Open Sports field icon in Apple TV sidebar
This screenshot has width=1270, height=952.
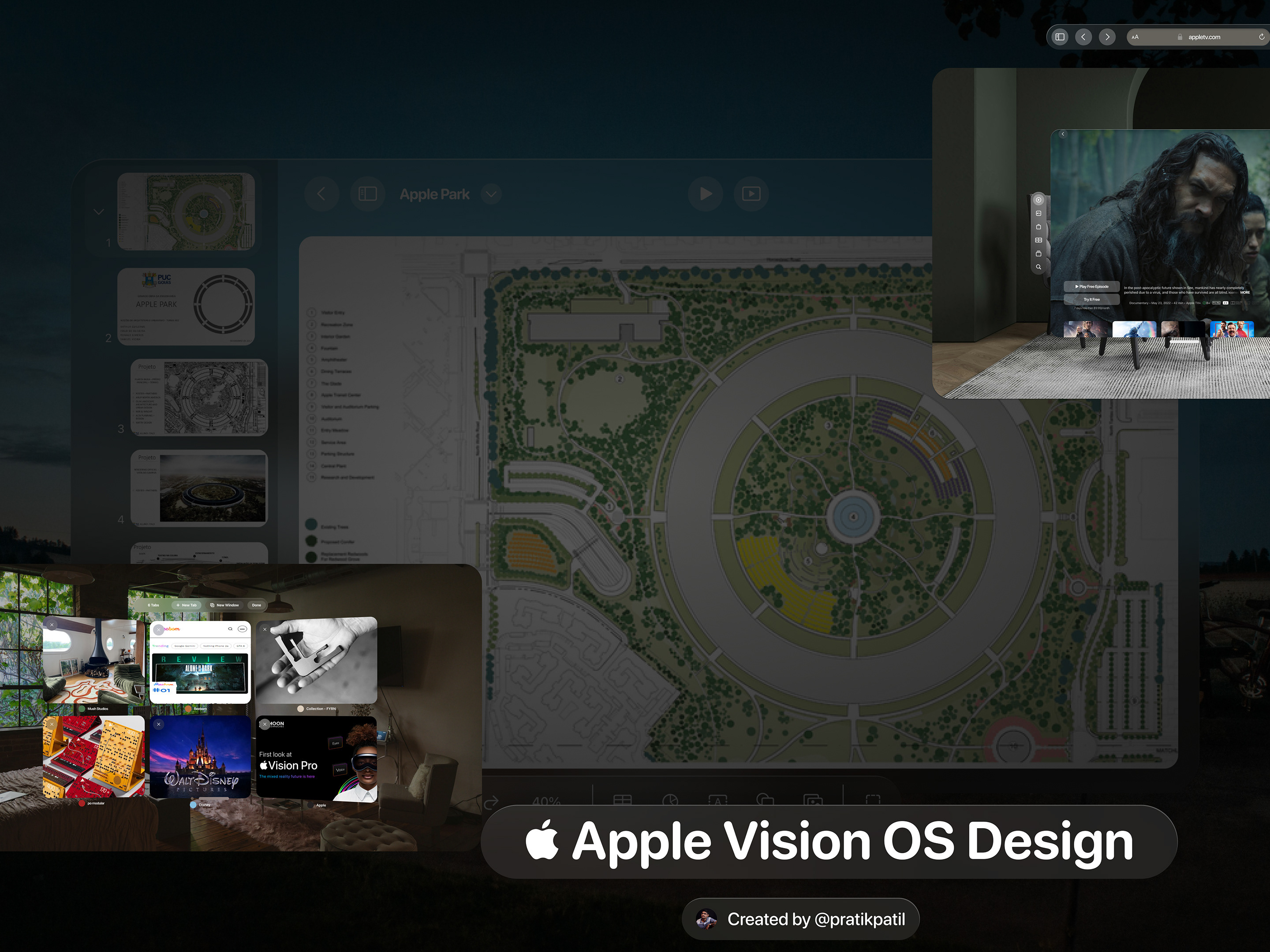pyautogui.click(x=1038, y=240)
